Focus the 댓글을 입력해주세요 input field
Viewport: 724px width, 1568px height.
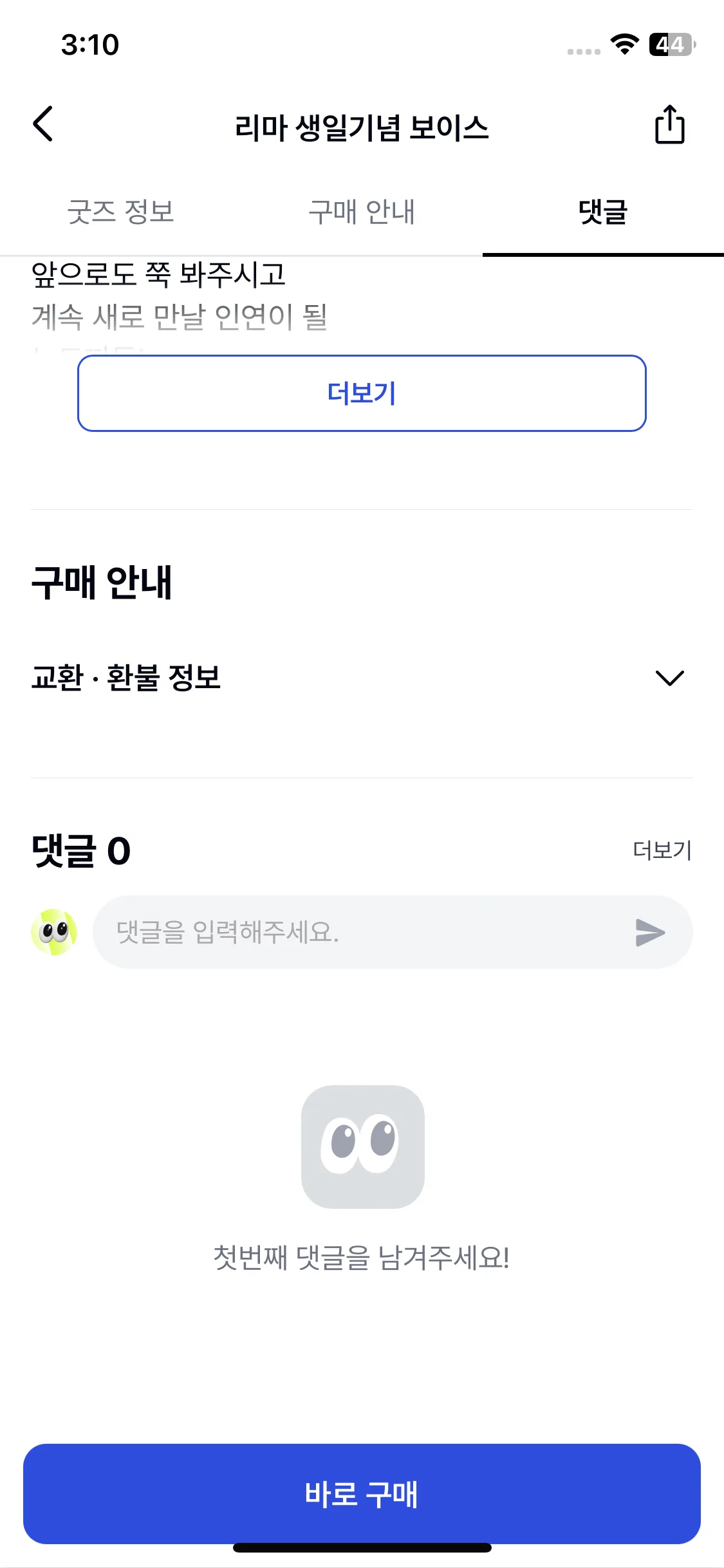pos(393,932)
